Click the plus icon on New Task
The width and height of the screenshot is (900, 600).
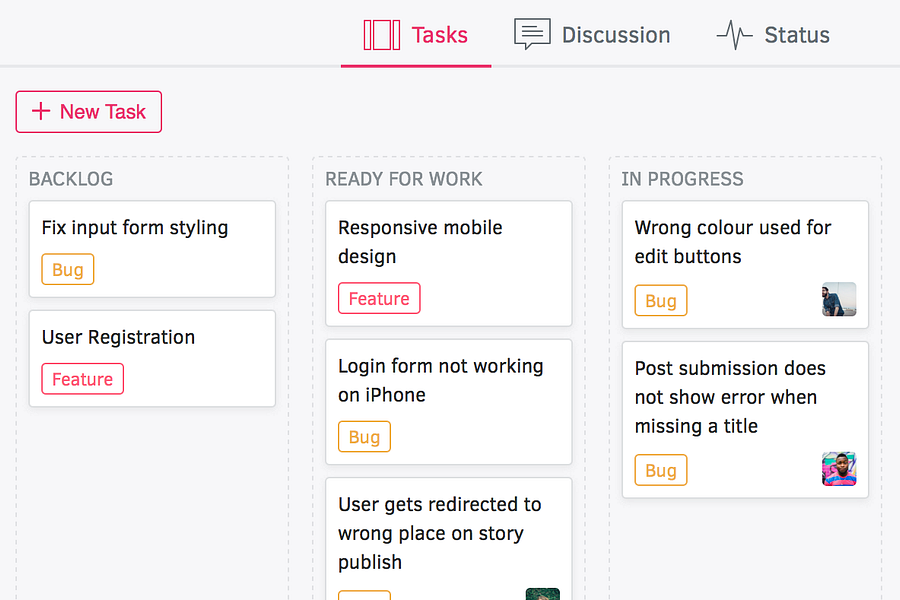41,112
